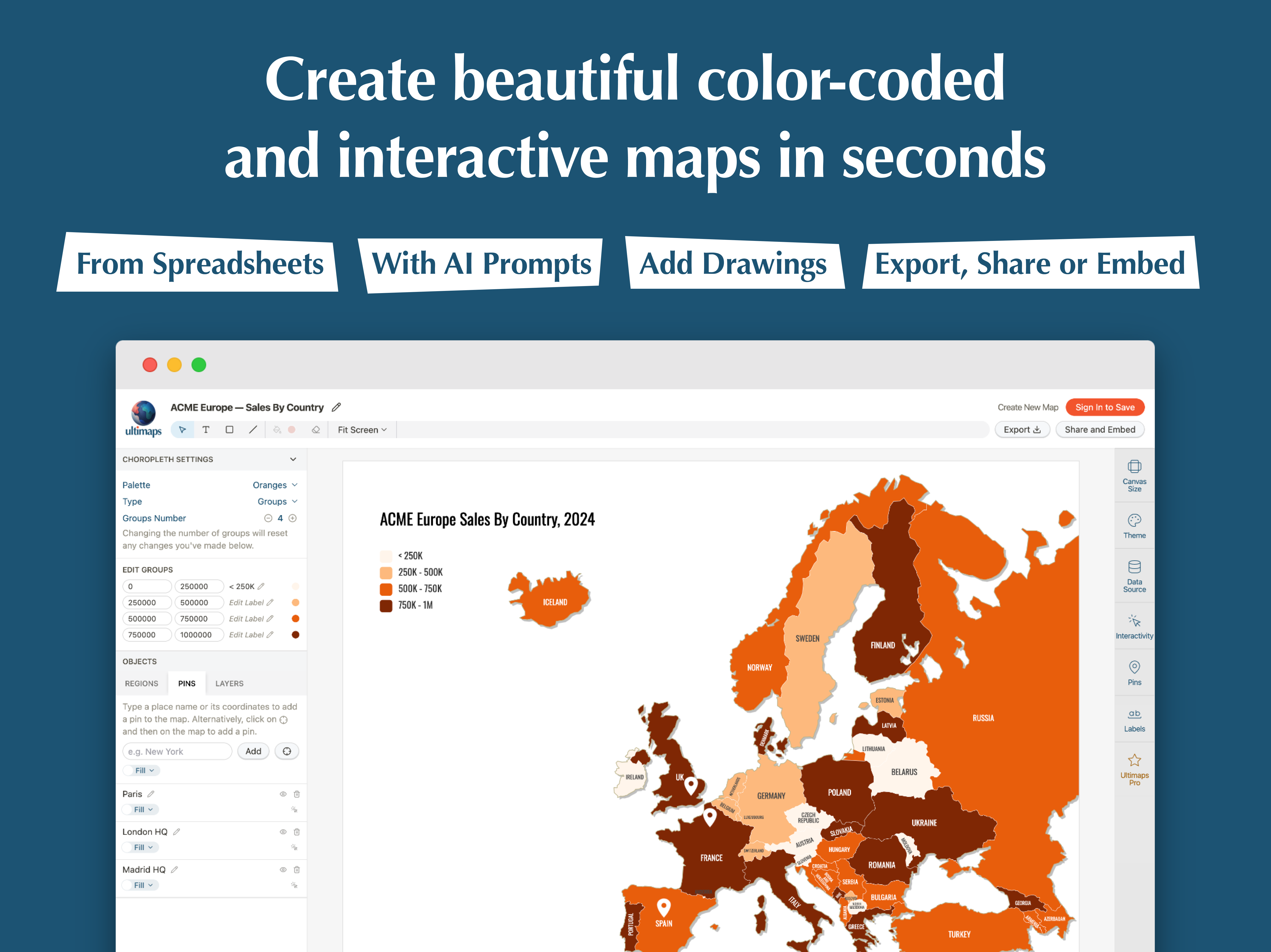Screen dimensions: 1271x952
Task: Hide the London HQ pin
Action: click(283, 832)
